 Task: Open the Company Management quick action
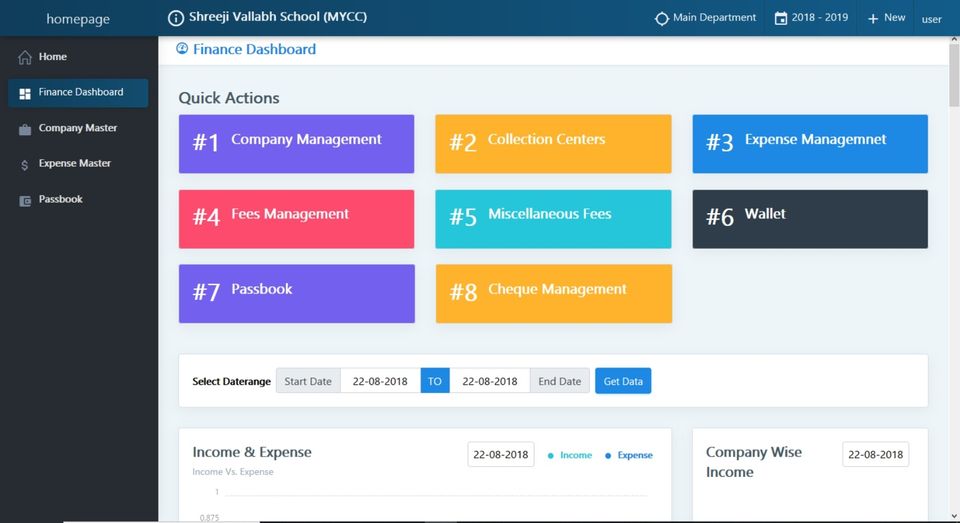click(296, 144)
